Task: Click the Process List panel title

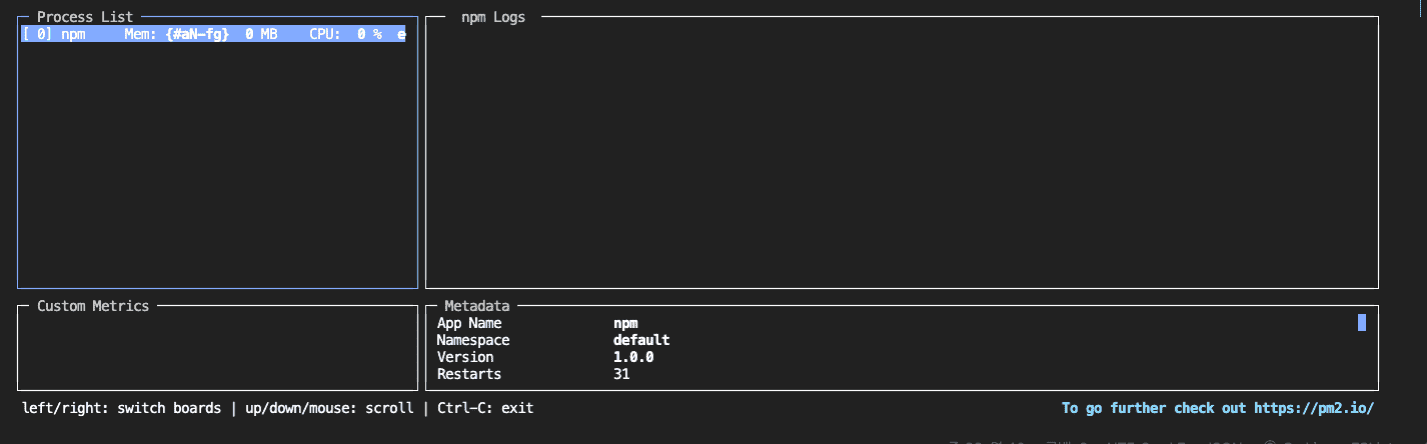Action: coord(85,17)
